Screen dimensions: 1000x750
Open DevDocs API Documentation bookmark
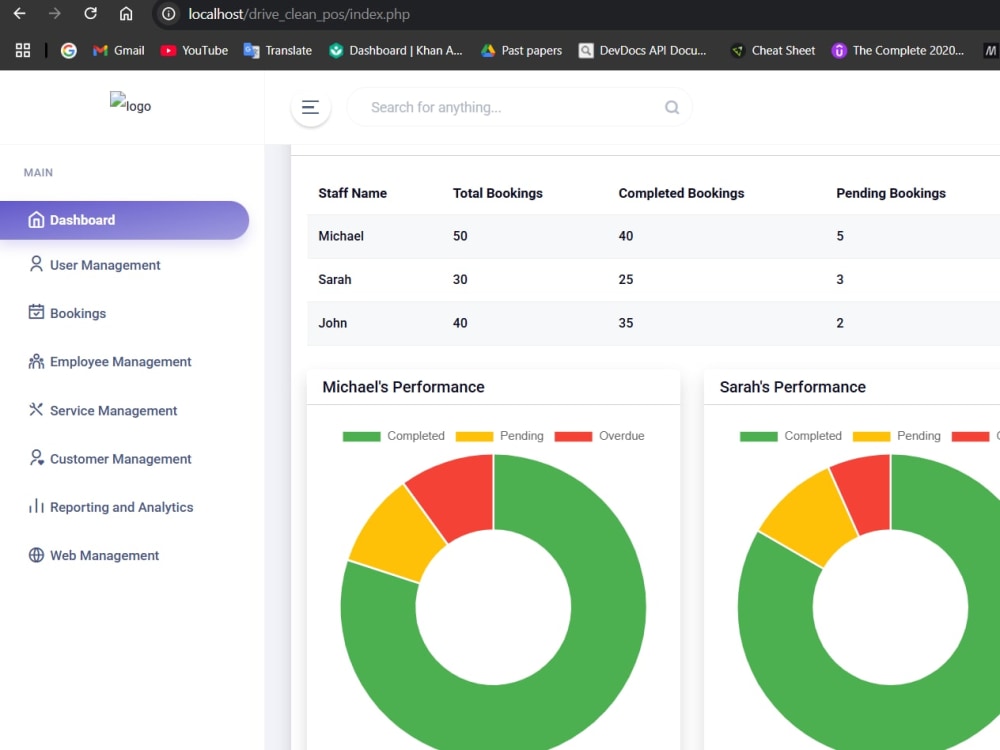(643, 50)
